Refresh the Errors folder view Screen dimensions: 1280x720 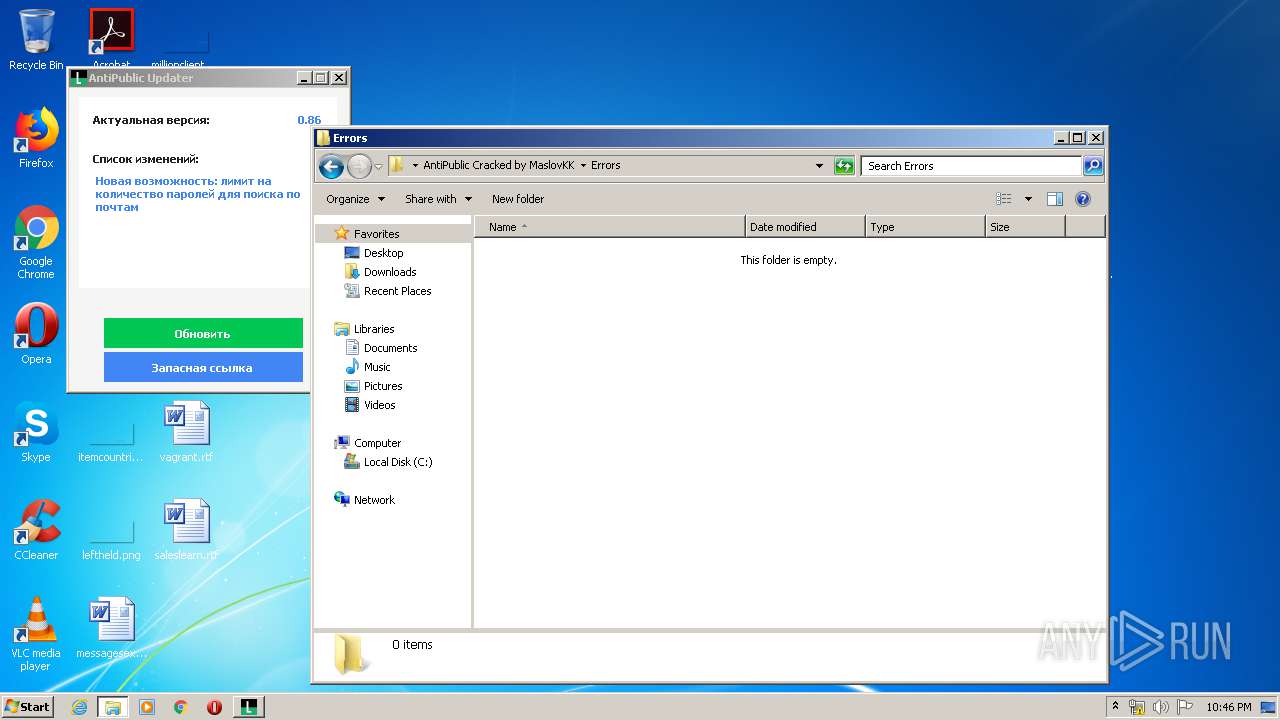click(x=845, y=166)
